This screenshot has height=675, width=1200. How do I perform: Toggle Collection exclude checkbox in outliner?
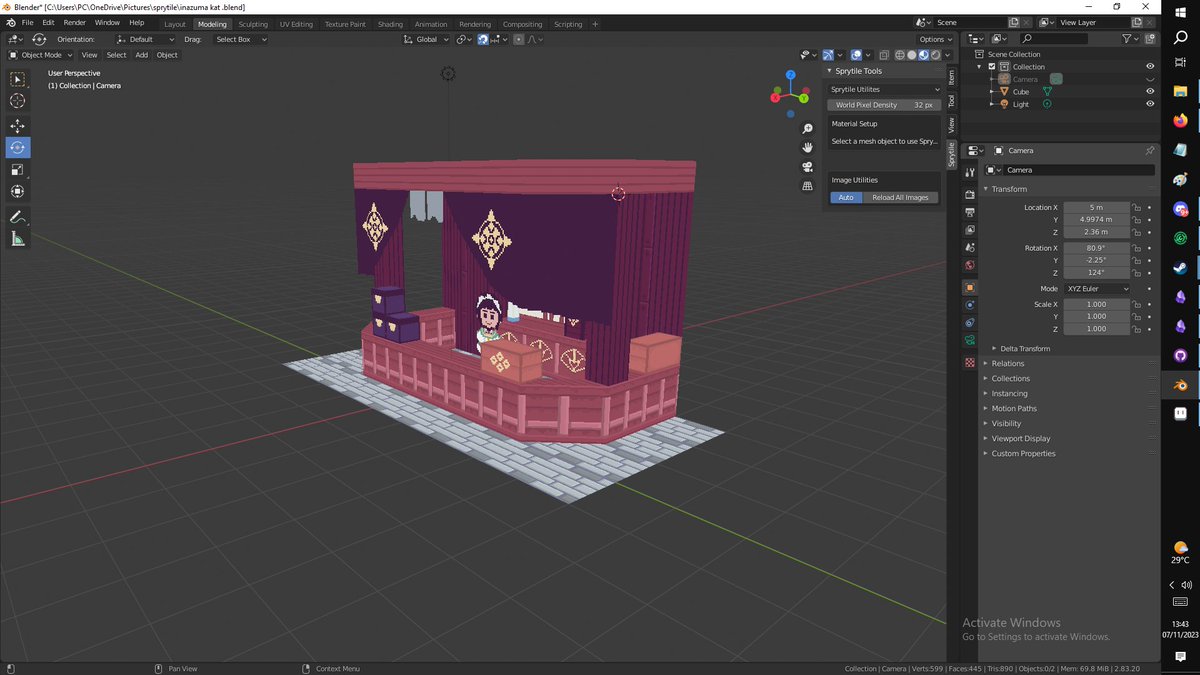[992, 67]
